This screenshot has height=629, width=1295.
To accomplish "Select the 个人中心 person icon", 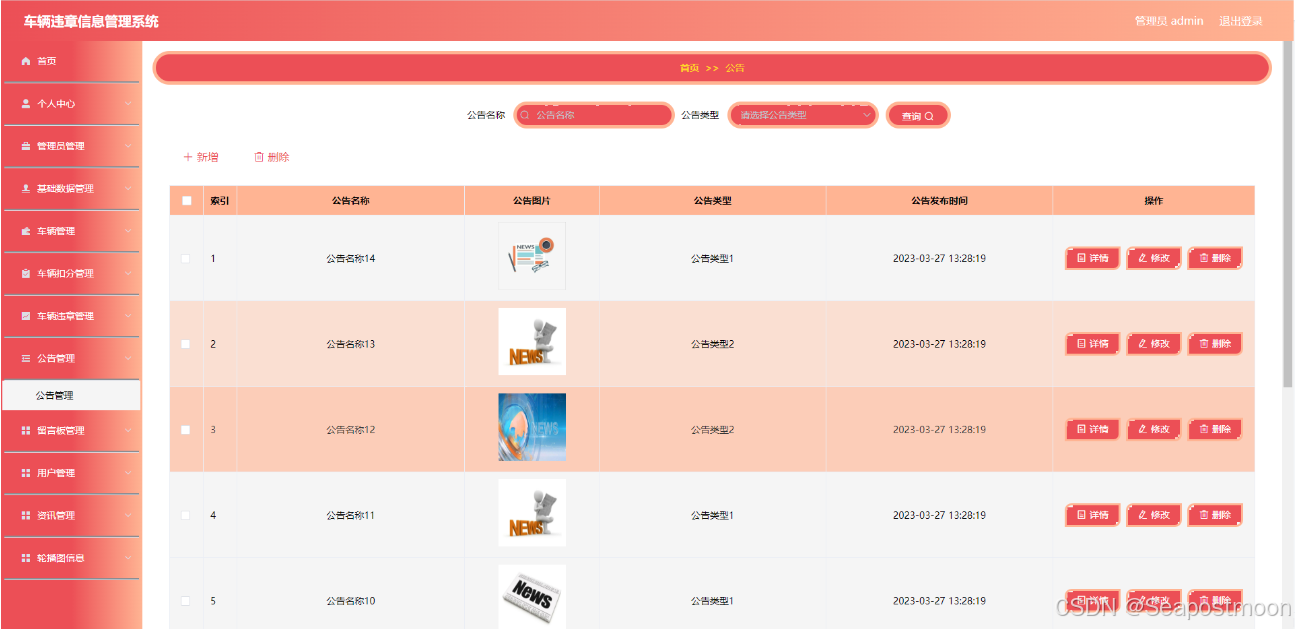I will pos(27,103).
